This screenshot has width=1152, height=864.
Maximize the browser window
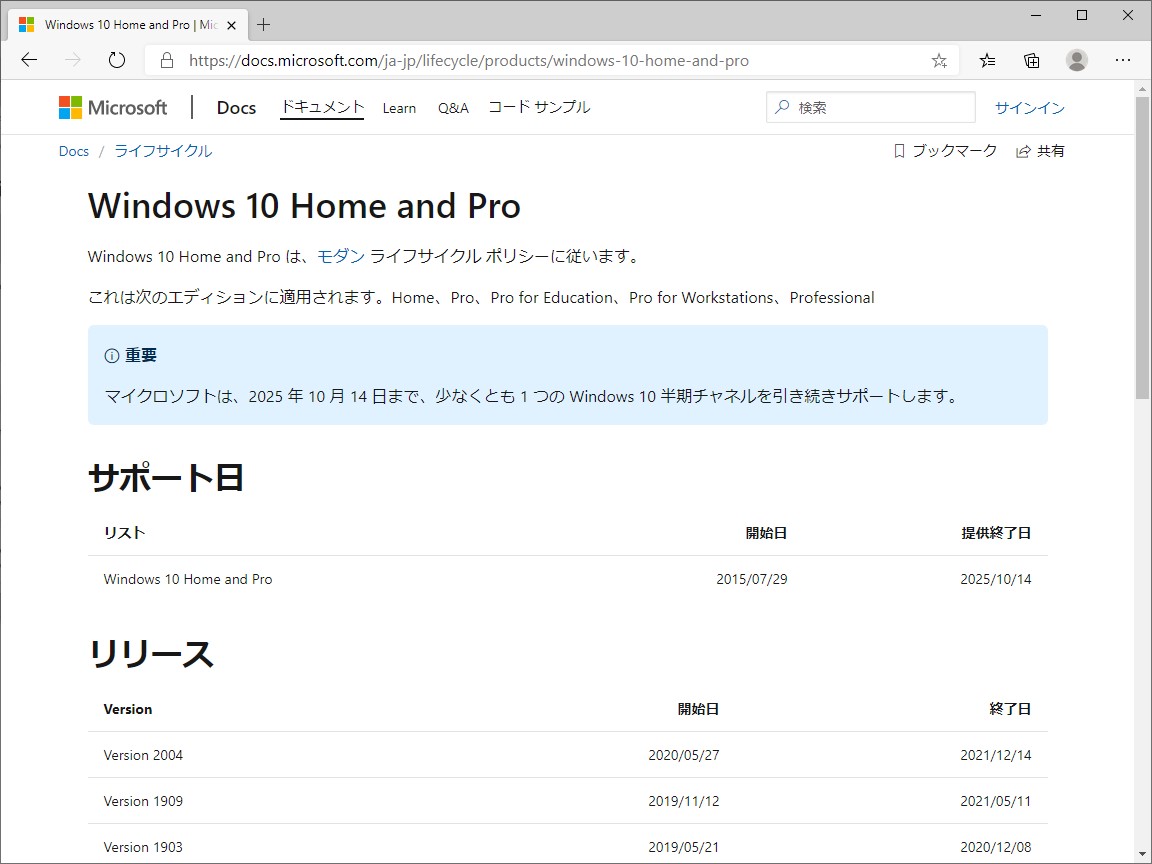[1081, 15]
